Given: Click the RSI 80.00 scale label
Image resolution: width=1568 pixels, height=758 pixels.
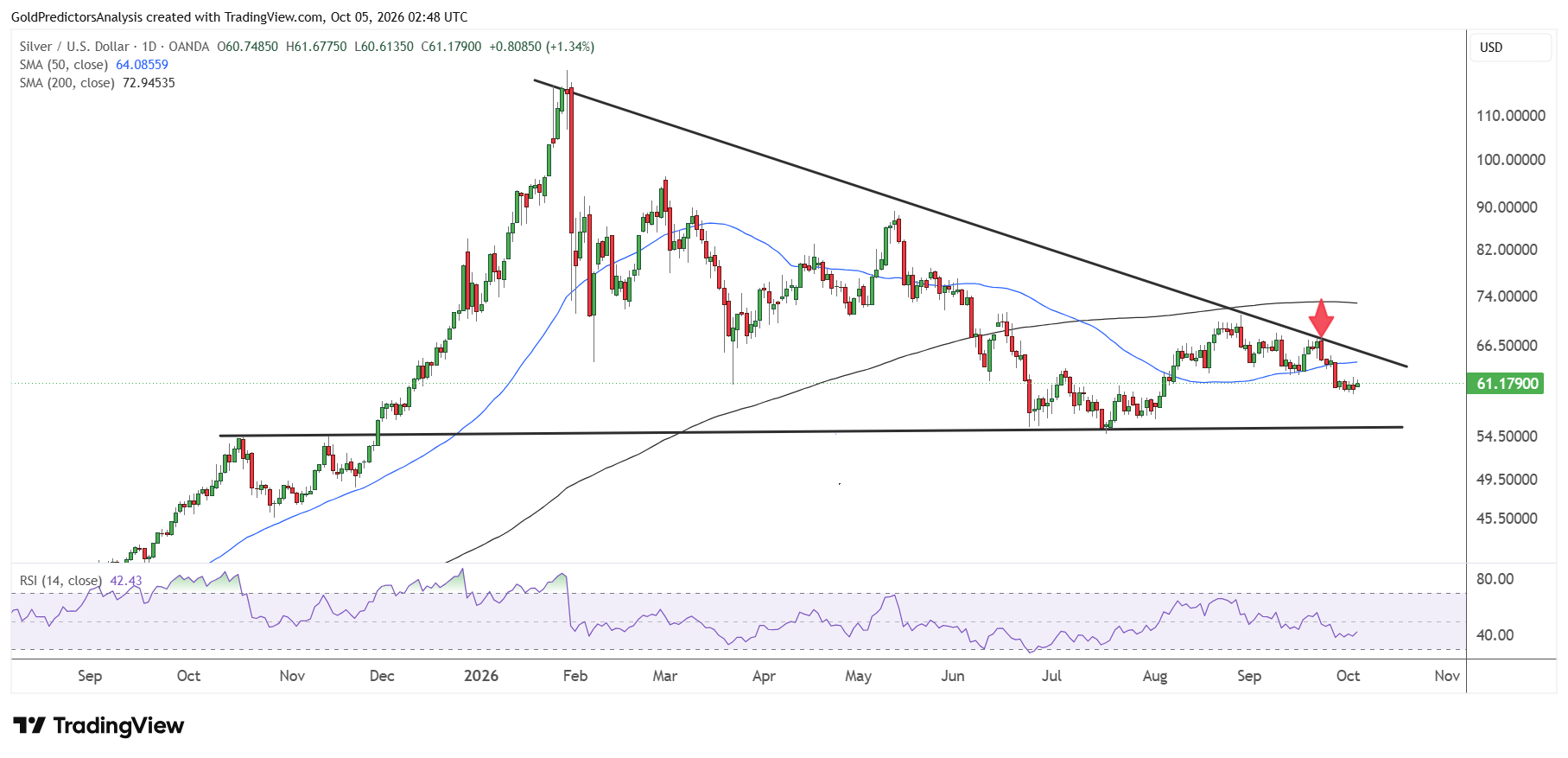Looking at the screenshot, I should point(1495,579).
